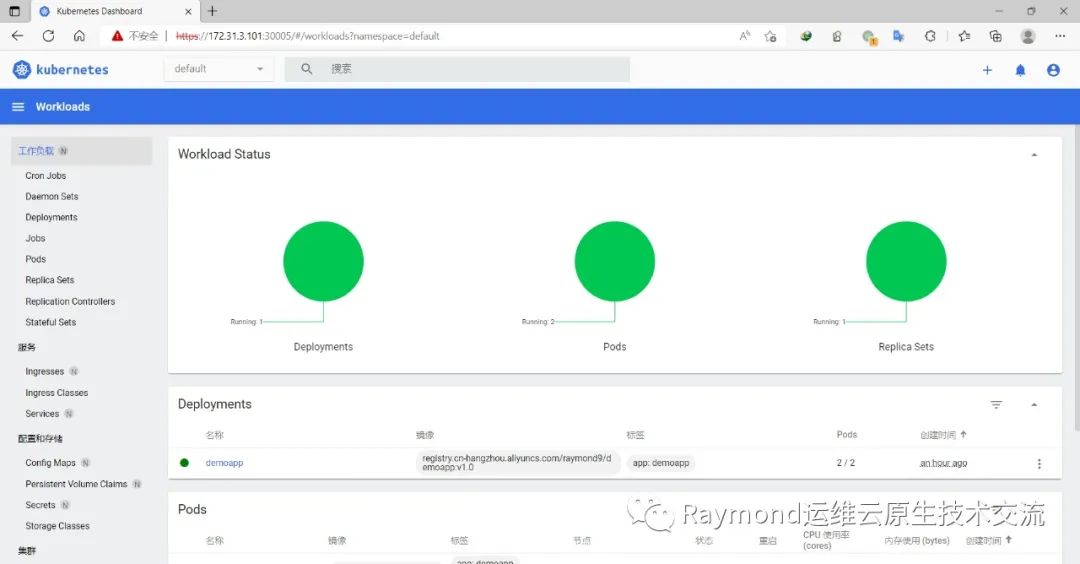Open Ingresses in sidebar
The width and height of the screenshot is (1080, 564).
click(x=45, y=372)
